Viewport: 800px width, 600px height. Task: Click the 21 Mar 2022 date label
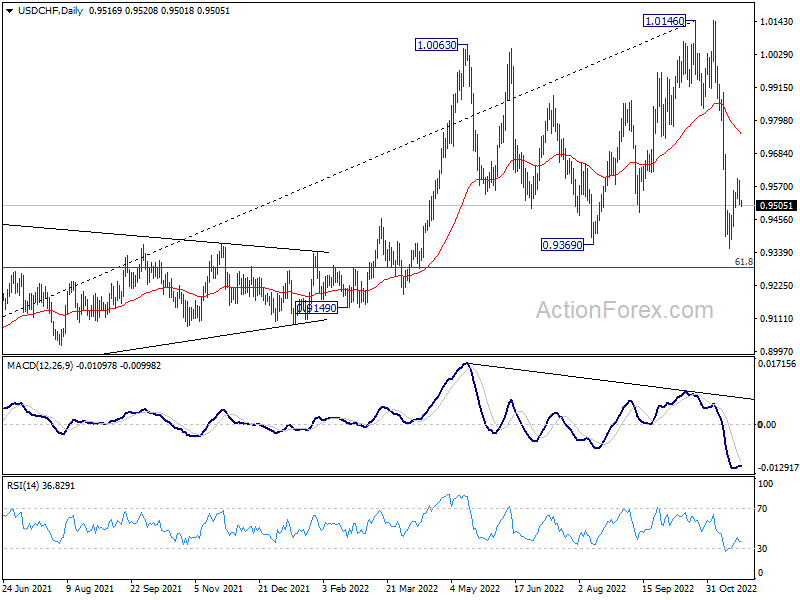click(x=412, y=589)
